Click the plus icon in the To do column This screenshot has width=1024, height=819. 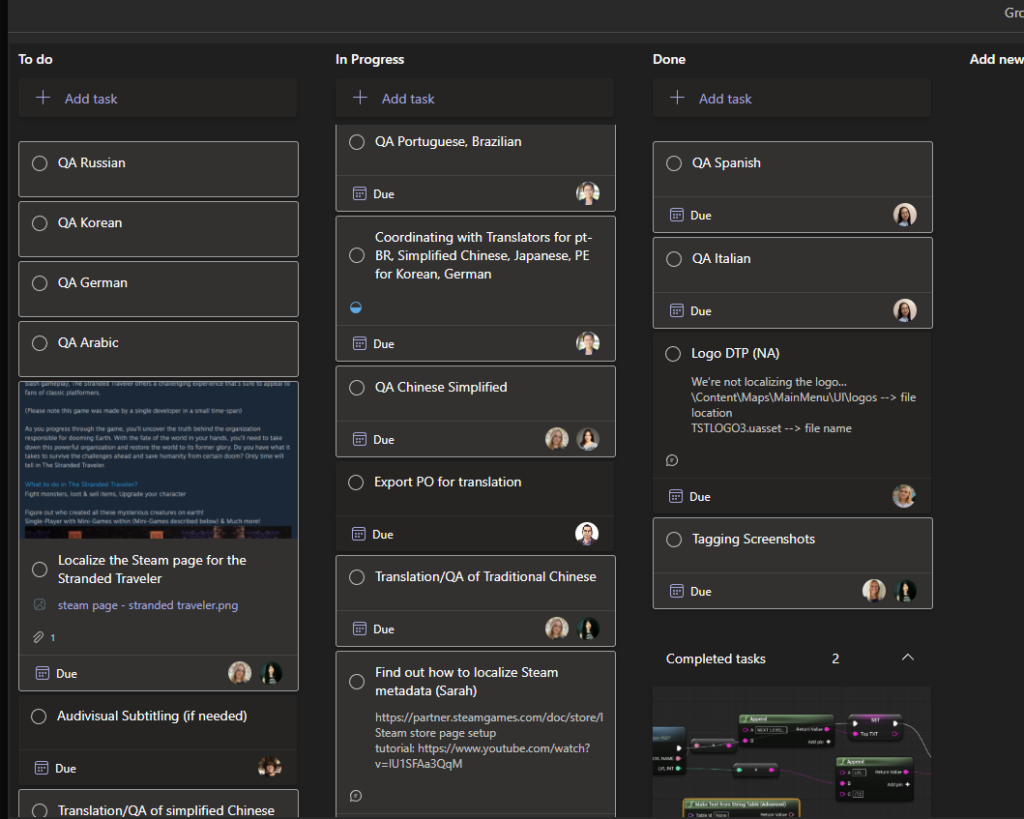(x=43, y=98)
